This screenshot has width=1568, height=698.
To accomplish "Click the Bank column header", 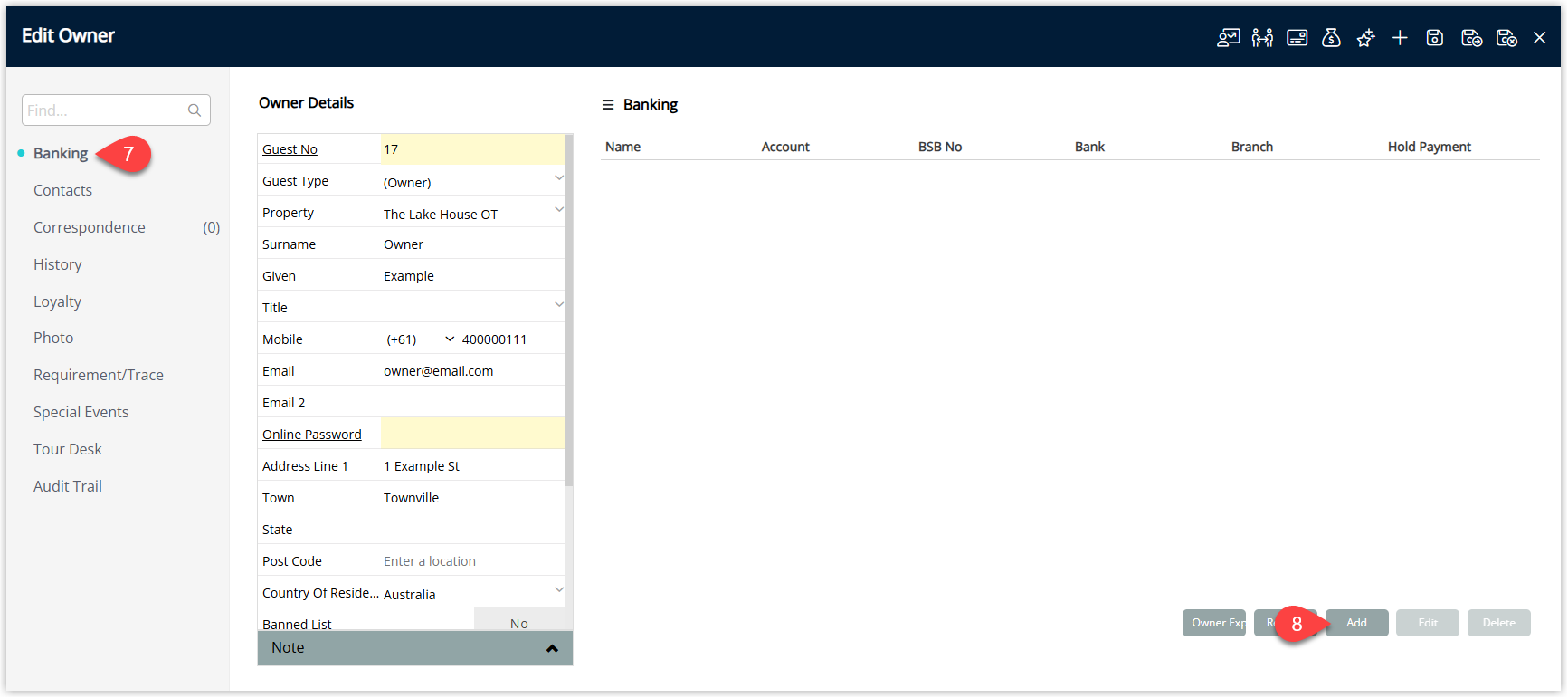I will pos(1089,147).
